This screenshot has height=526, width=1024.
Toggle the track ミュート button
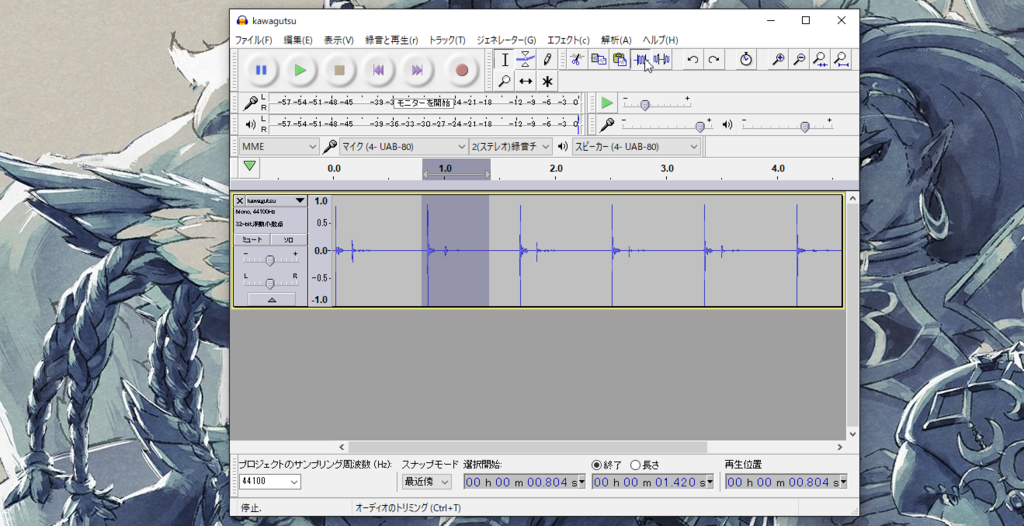pyautogui.click(x=252, y=240)
